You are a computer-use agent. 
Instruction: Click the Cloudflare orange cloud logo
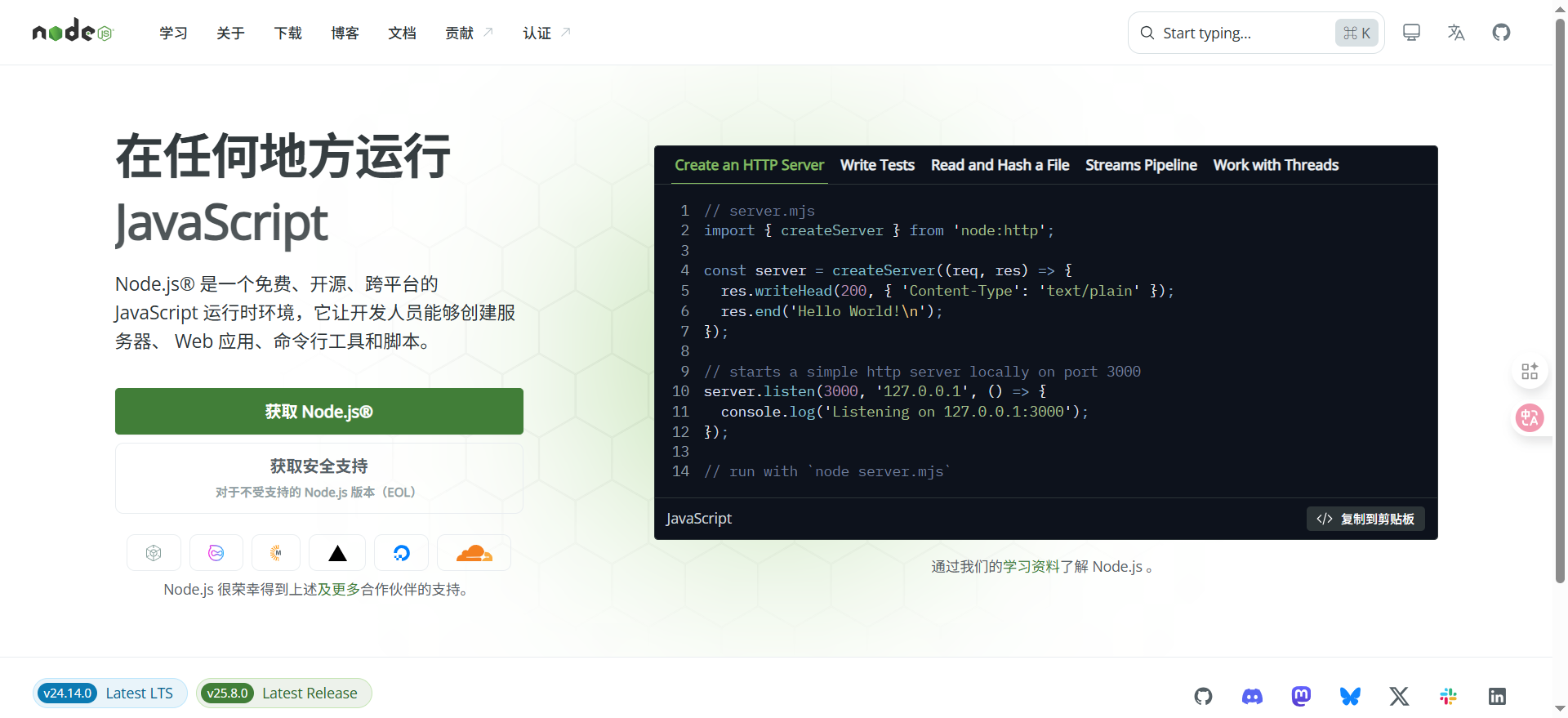click(474, 553)
